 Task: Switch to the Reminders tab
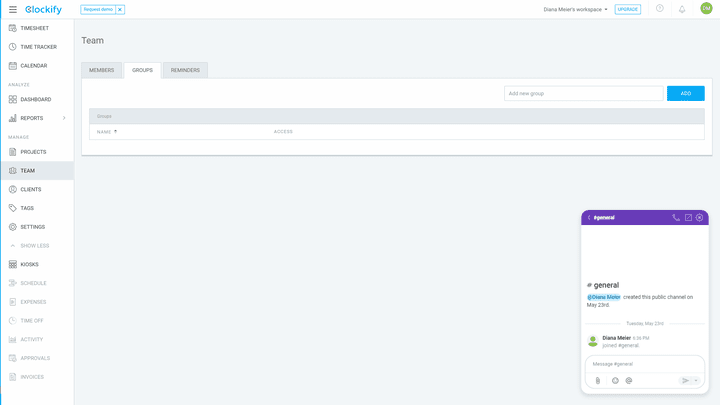[185, 70]
